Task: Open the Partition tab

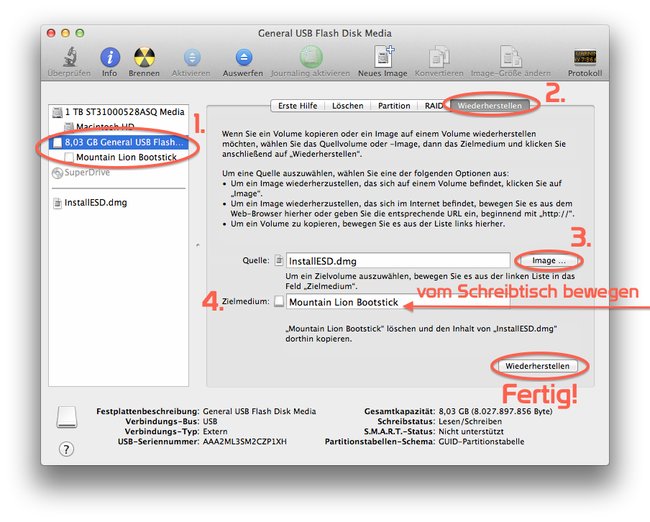Action: (x=394, y=106)
